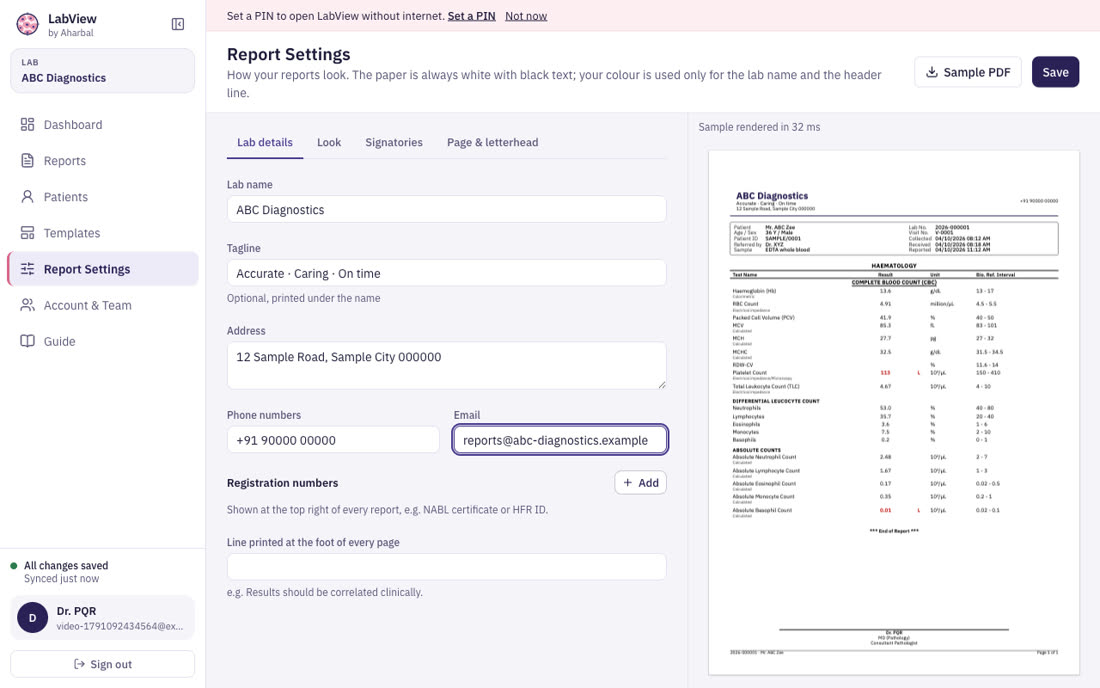Click the download icon in Sample PDF
Image resolution: width=1100 pixels, height=688 pixels.
932,72
